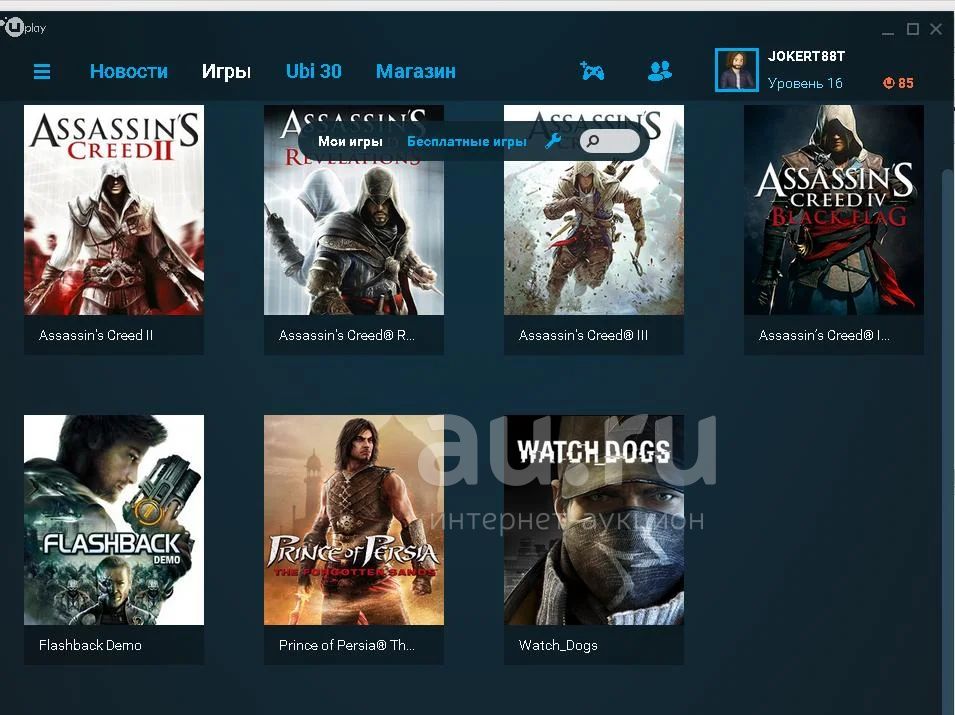Open the Assassin's Creed II cover
The height and width of the screenshot is (715, 955).
pyautogui.click(x=114, y=210)
